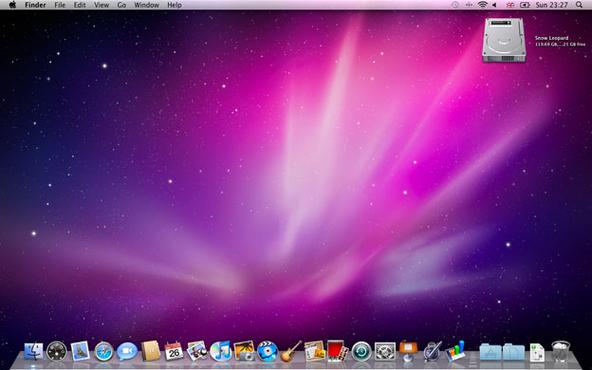Launch Safari from the Dock
Image resolution: width=592 pixels, height=370 pixels.
(103, 352)
